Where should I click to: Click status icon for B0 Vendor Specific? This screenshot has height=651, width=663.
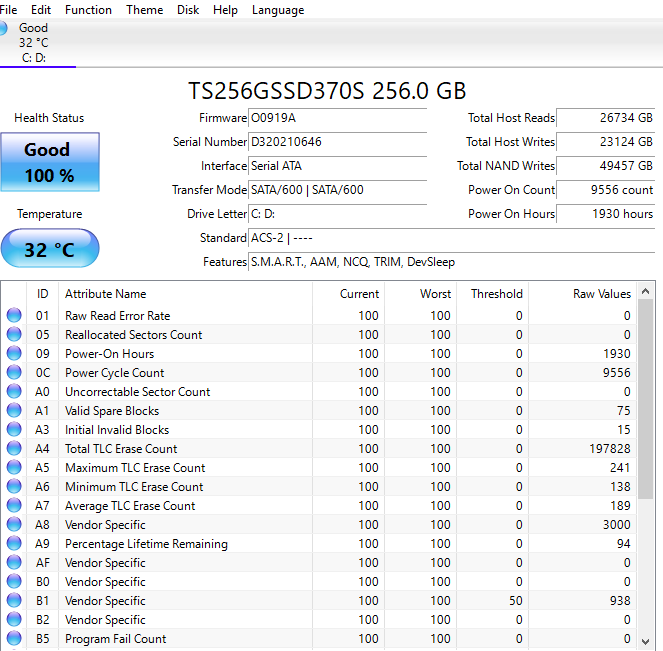14,582
